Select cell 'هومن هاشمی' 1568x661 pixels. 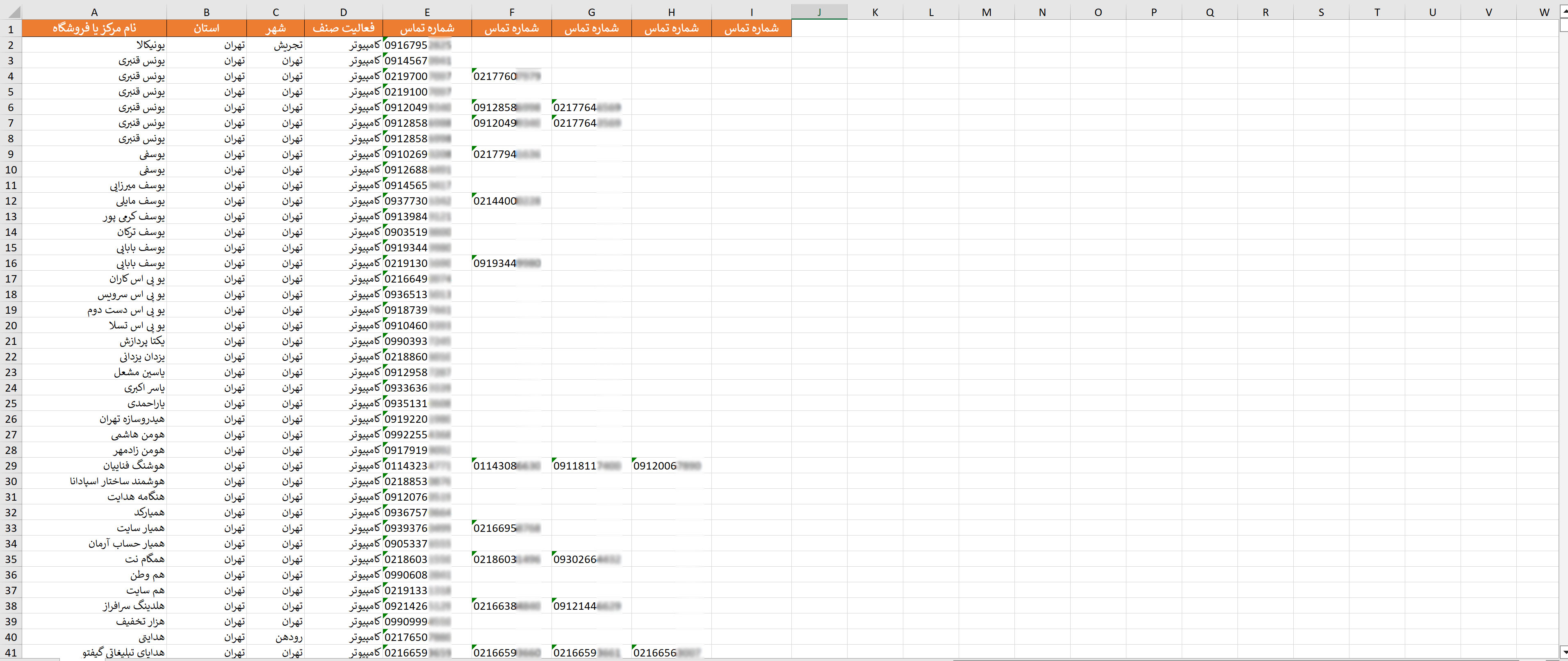tap(94, 435)
